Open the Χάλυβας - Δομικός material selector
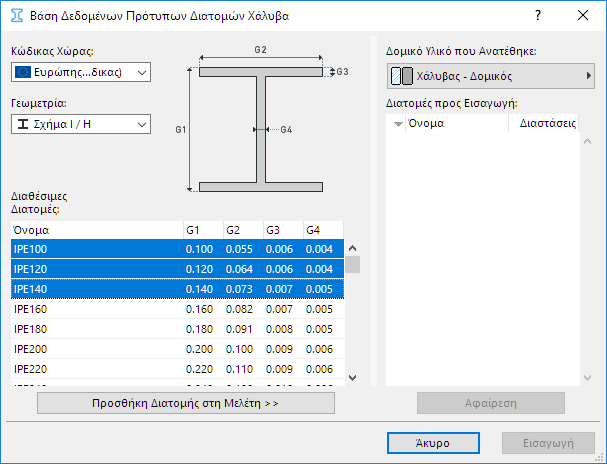The width and height of the screenshot is (607, 464). click(490, 76)
